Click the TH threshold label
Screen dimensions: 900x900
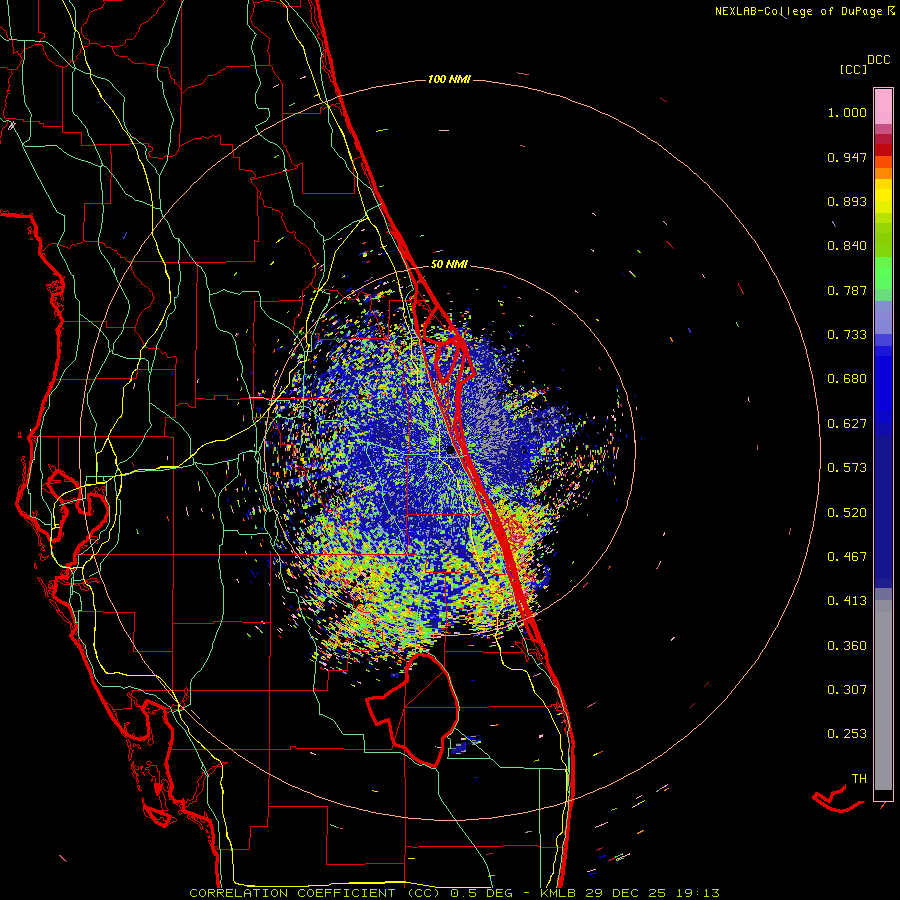pos(859,779)
